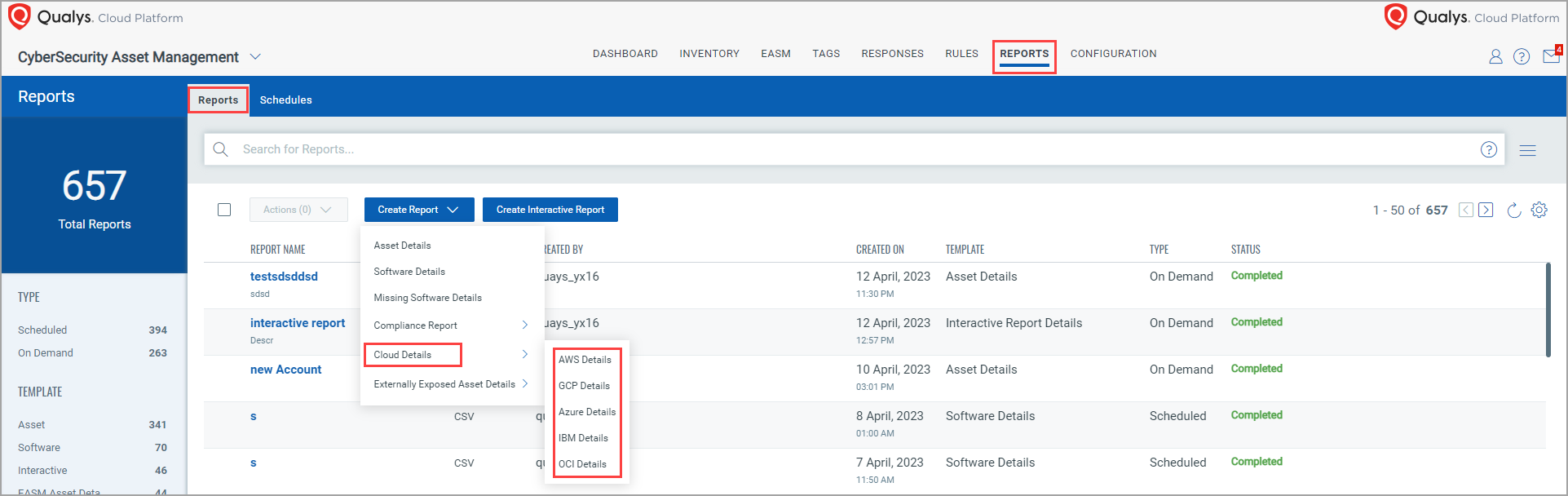
Task: Open the interactive report link
Action: pyautogui.click(x=298, y=323)
